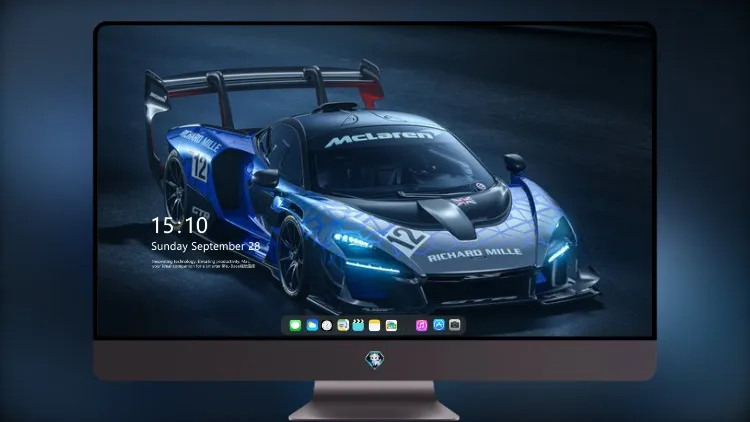
Task: Click the small tagline text under the date
Action: pyautogui.click(x=203, y=264)
